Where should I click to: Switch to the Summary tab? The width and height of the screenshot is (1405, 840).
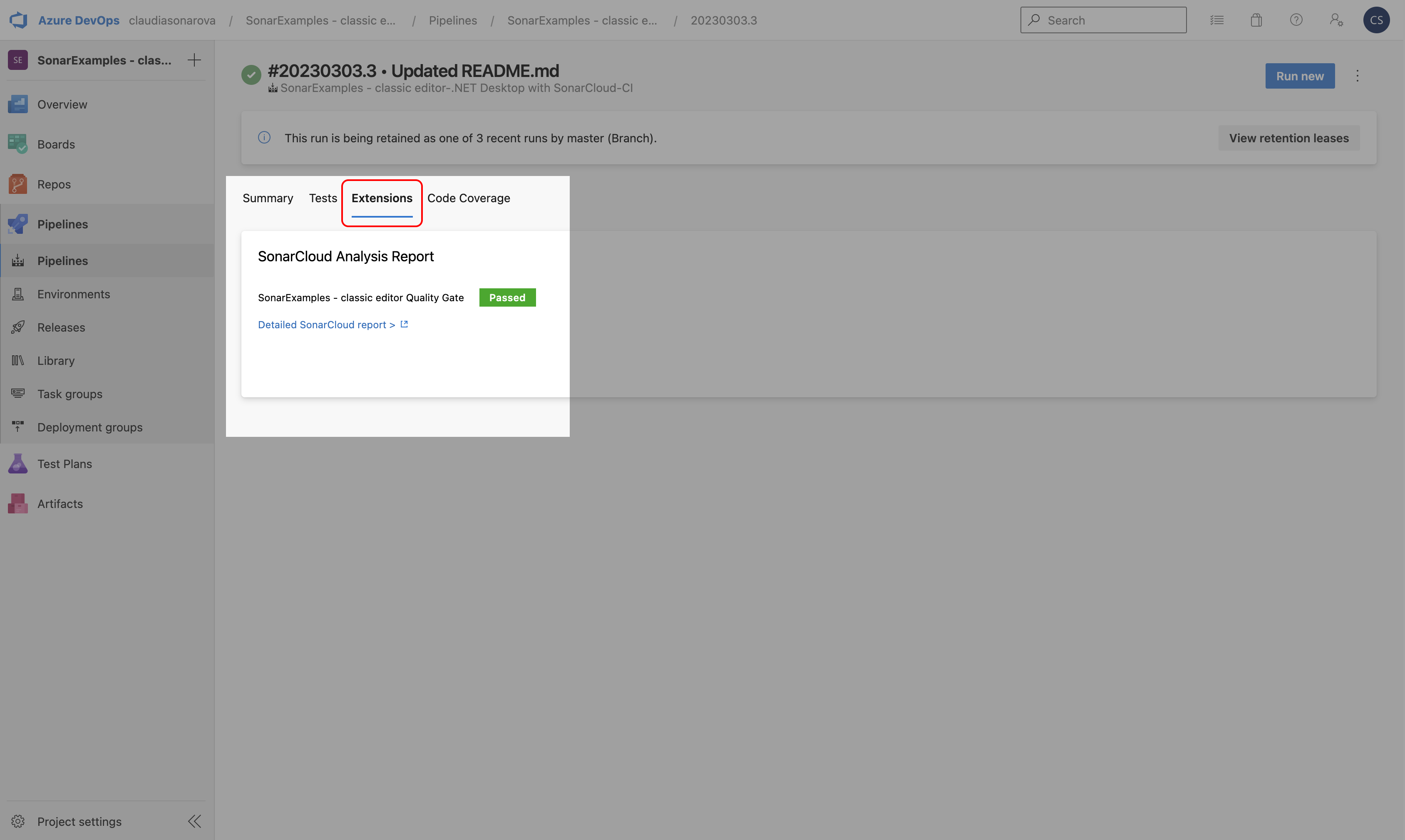click(x=268, y=198)
